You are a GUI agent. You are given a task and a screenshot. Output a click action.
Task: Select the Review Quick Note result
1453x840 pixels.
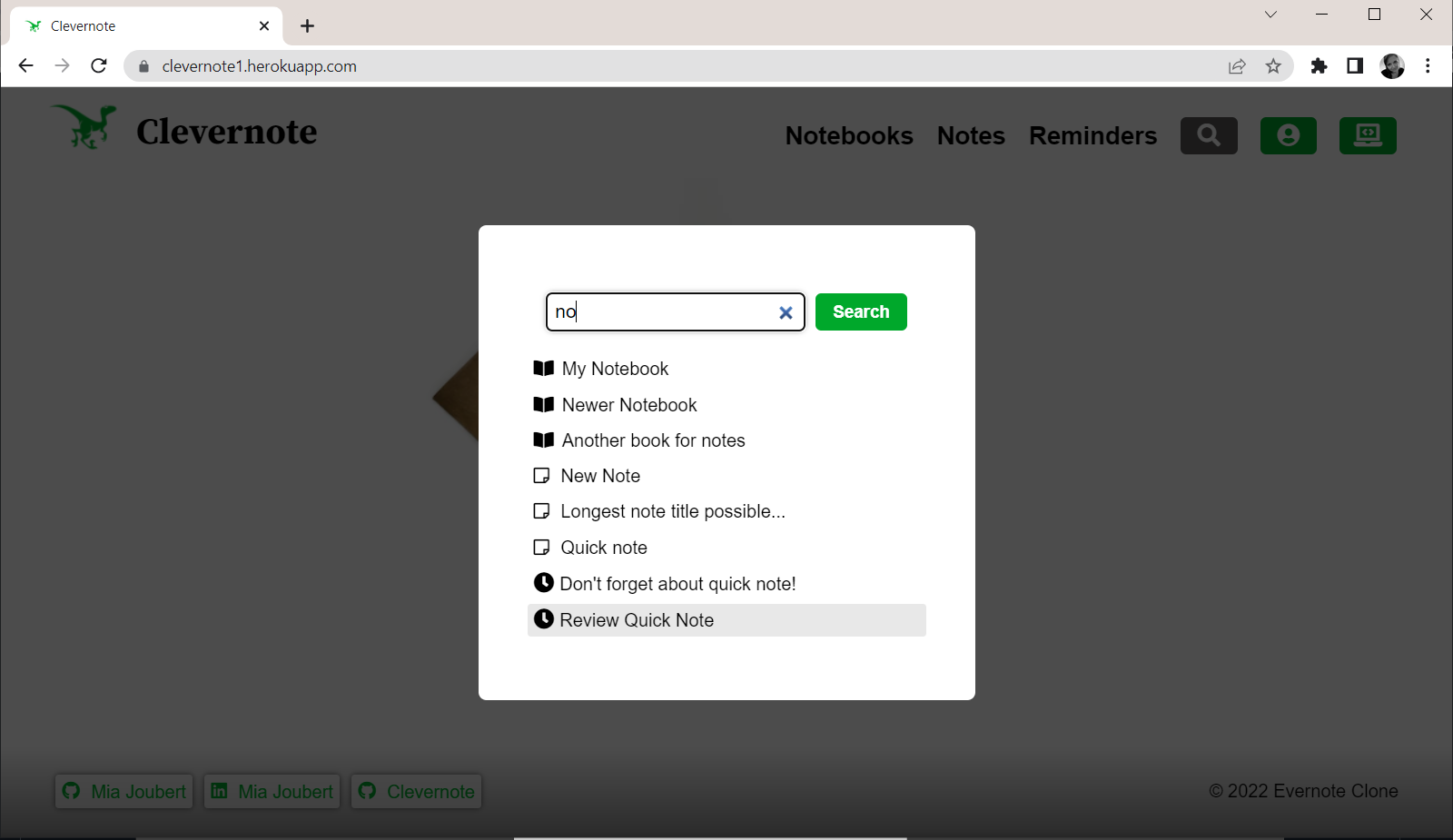[726, 619]
